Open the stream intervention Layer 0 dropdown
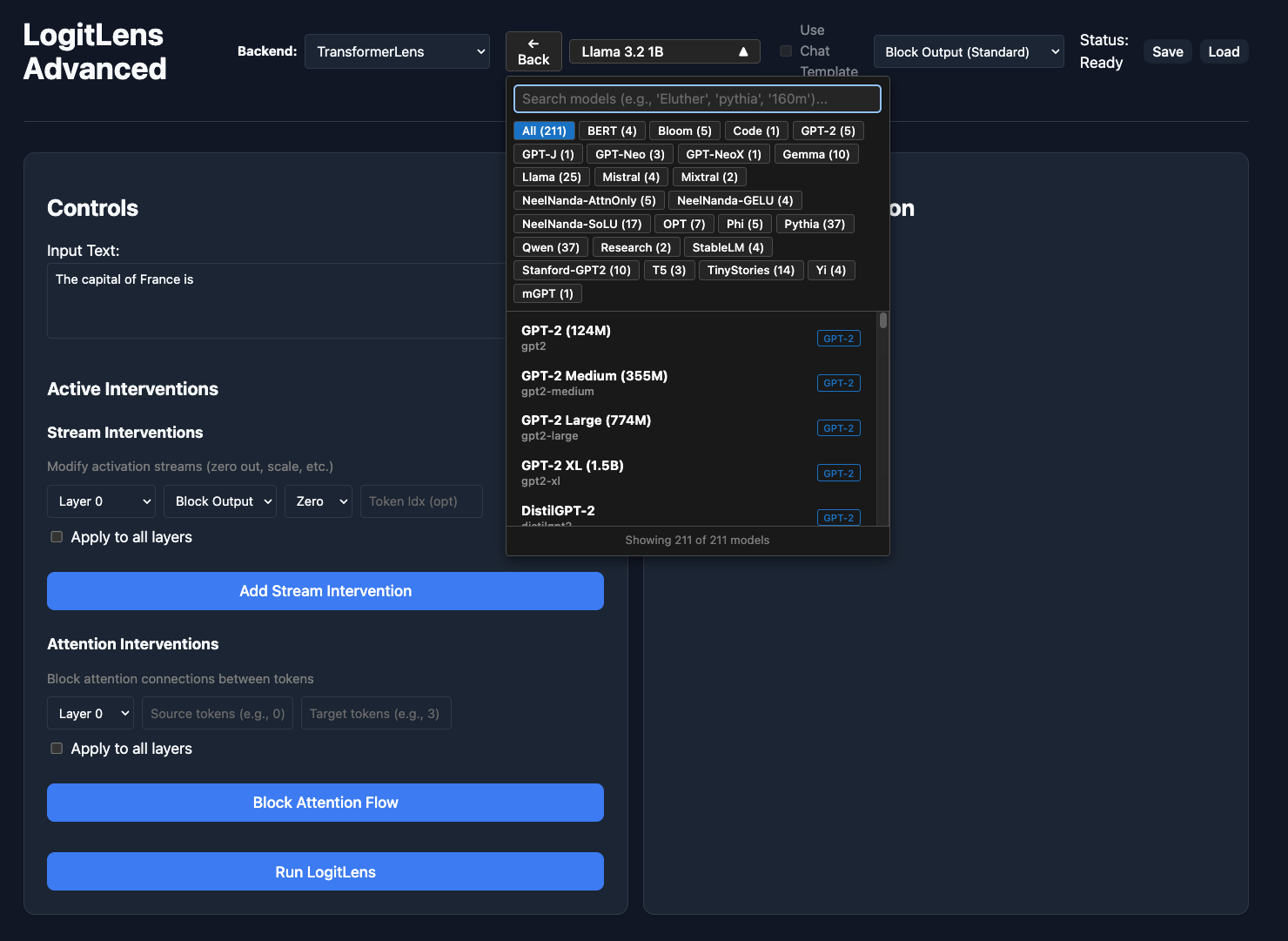Image resolution: width=1288 pixels, height=941 pixels. 101,501
